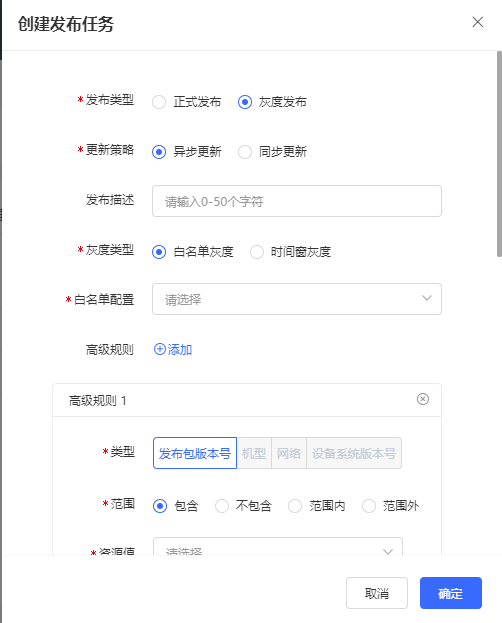Click the plus icon next to 添加
502x623 pixels.
(159, 349)
